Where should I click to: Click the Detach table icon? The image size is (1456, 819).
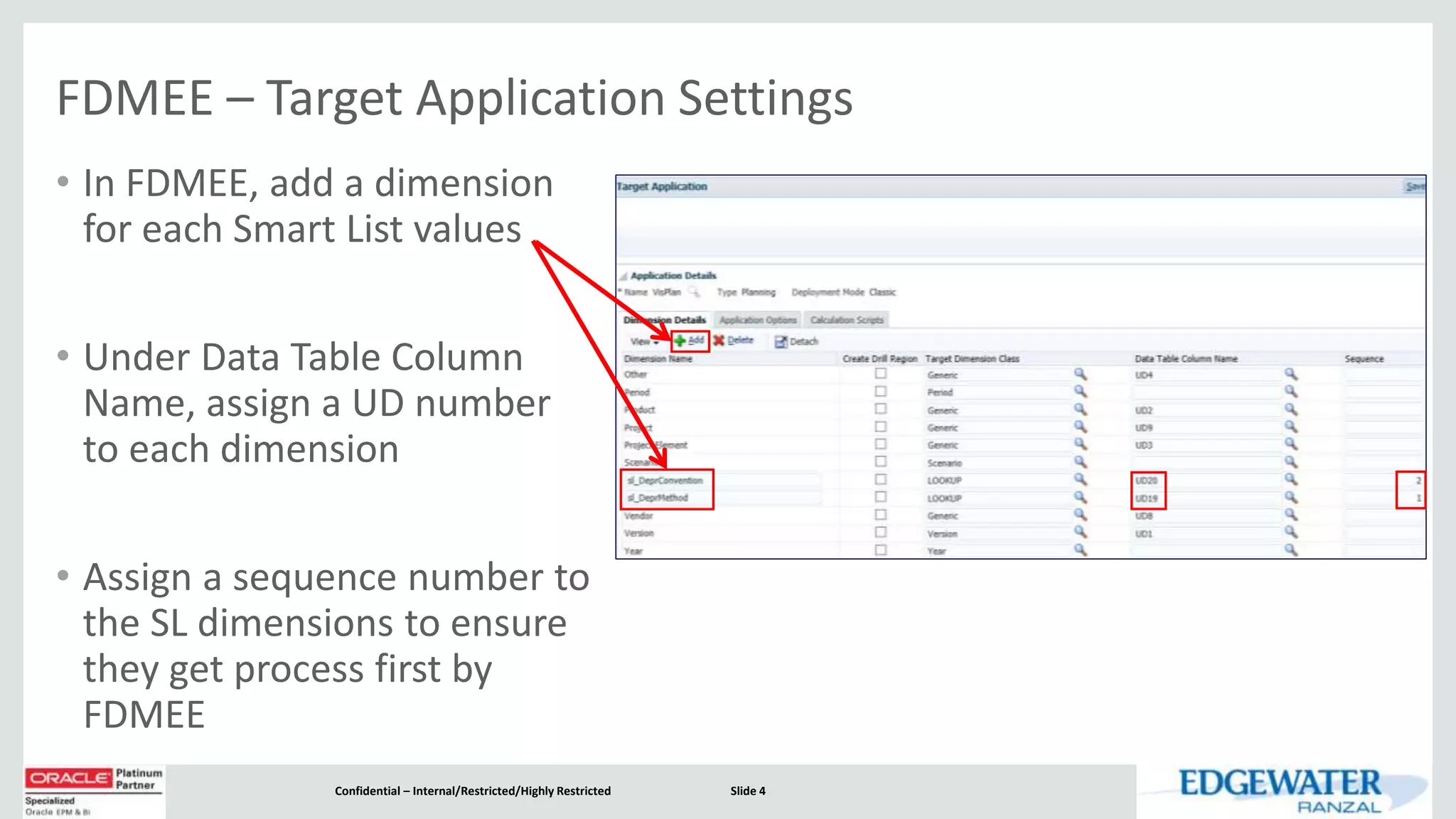point(781,342)
